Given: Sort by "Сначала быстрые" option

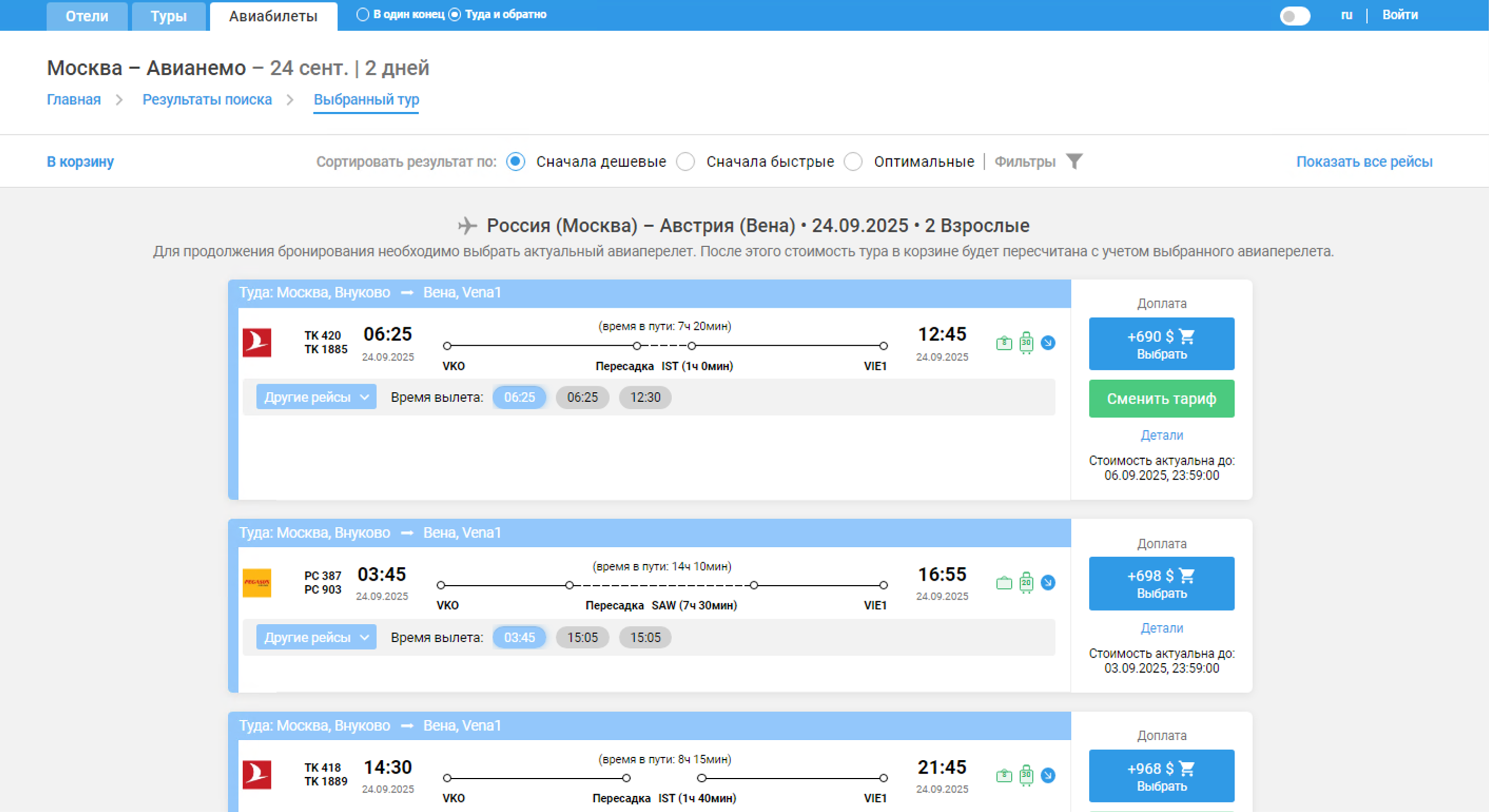Looking at the screenshot, I should [686, 162].
